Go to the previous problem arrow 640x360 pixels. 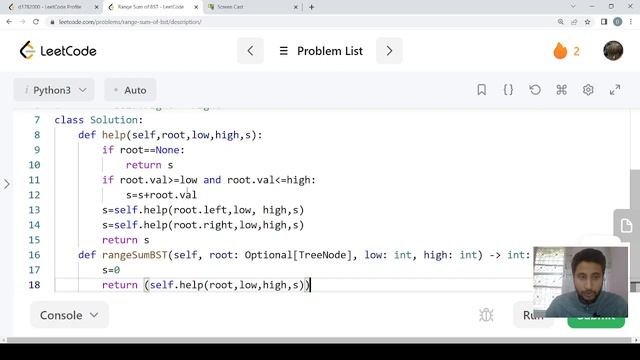click(x=250, y=51)
